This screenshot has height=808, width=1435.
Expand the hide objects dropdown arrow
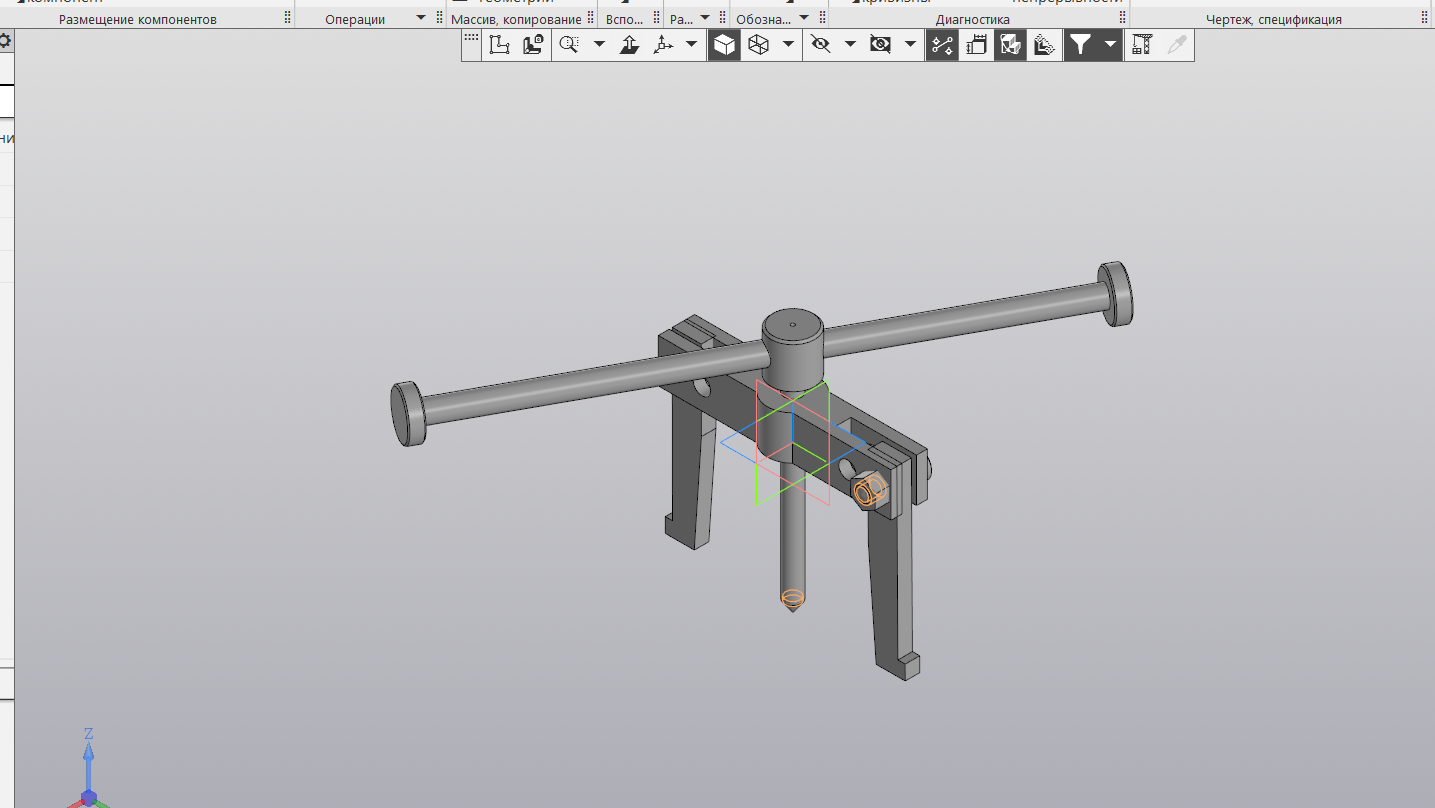point(850,44)
